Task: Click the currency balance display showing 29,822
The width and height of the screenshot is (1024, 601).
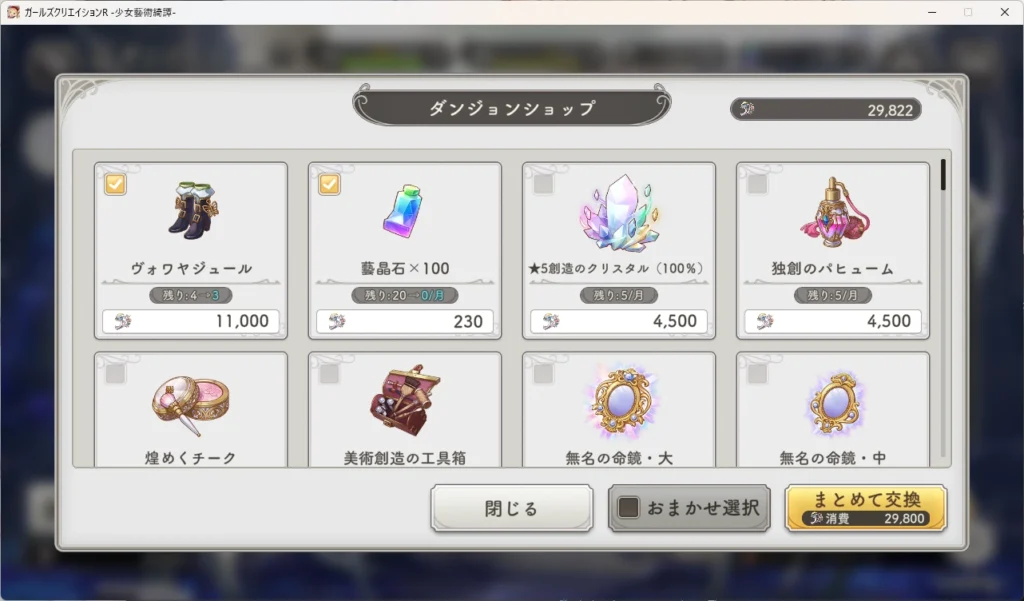Action: click(x=825, y=110)
